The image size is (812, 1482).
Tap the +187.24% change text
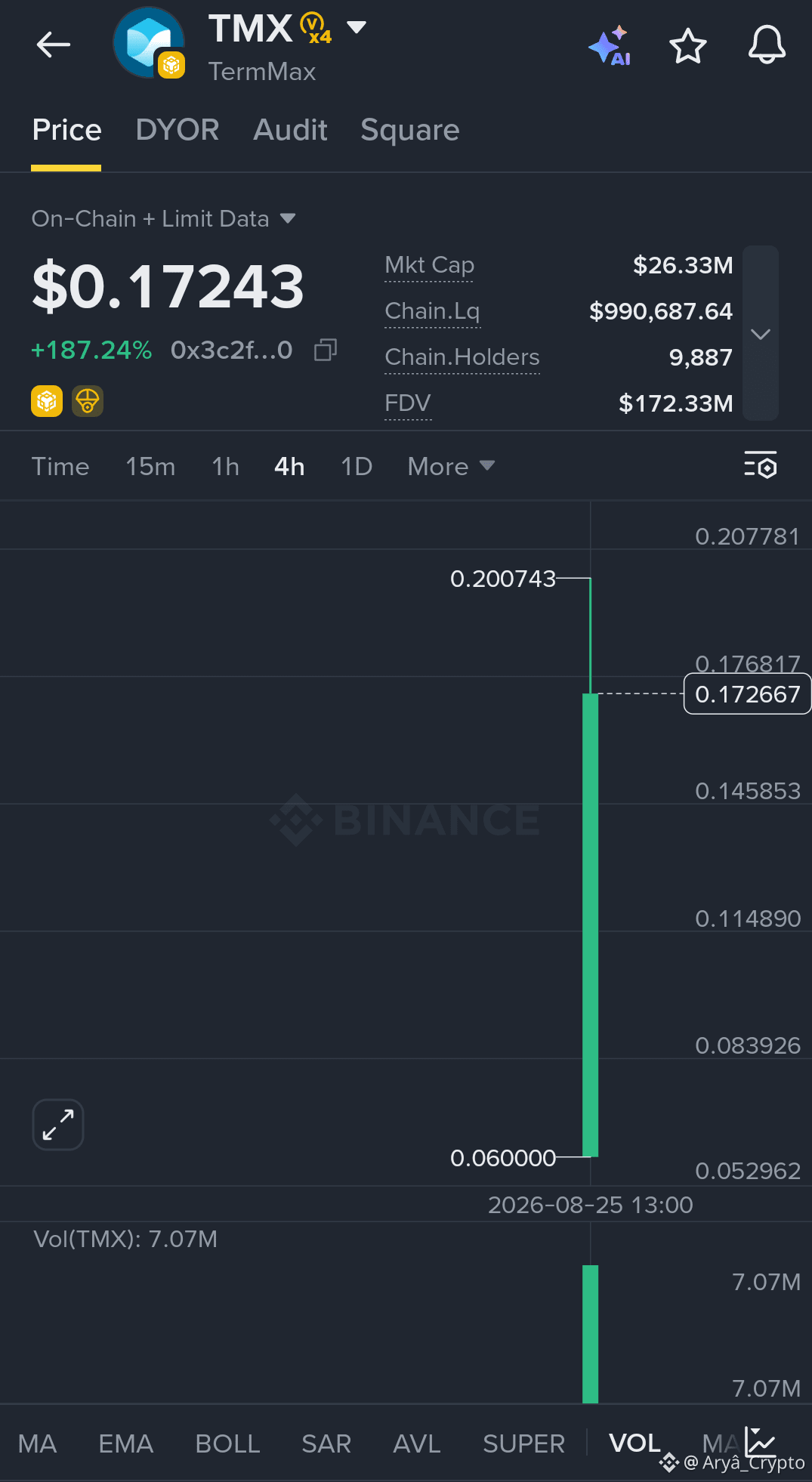point(91,350)
